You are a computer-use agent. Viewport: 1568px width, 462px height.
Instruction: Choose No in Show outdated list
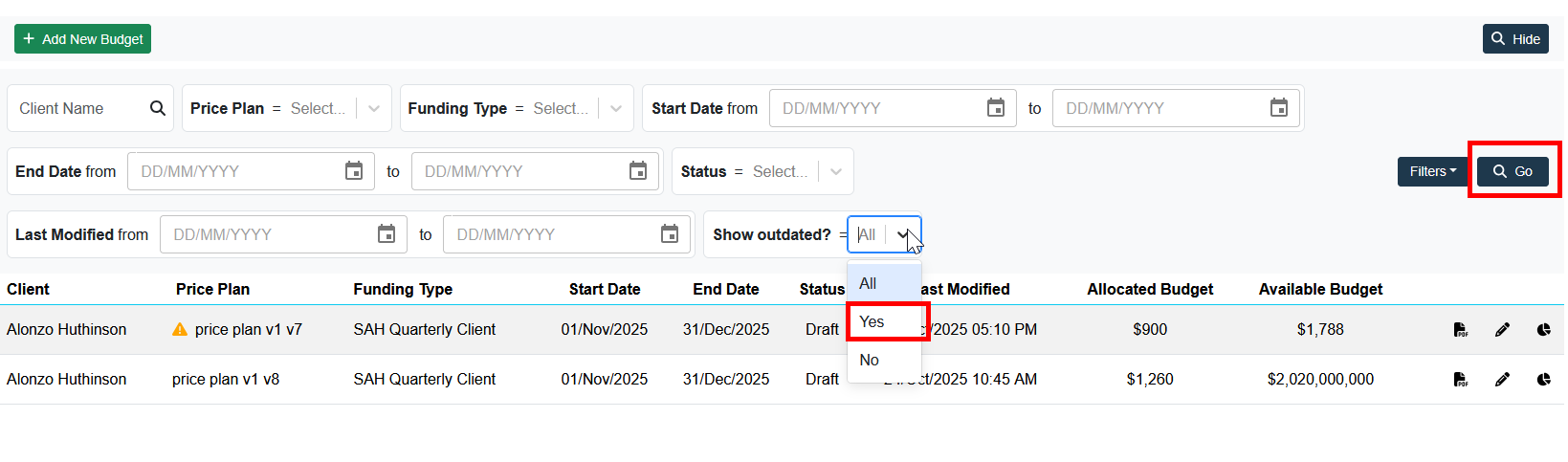pos(870,361)
